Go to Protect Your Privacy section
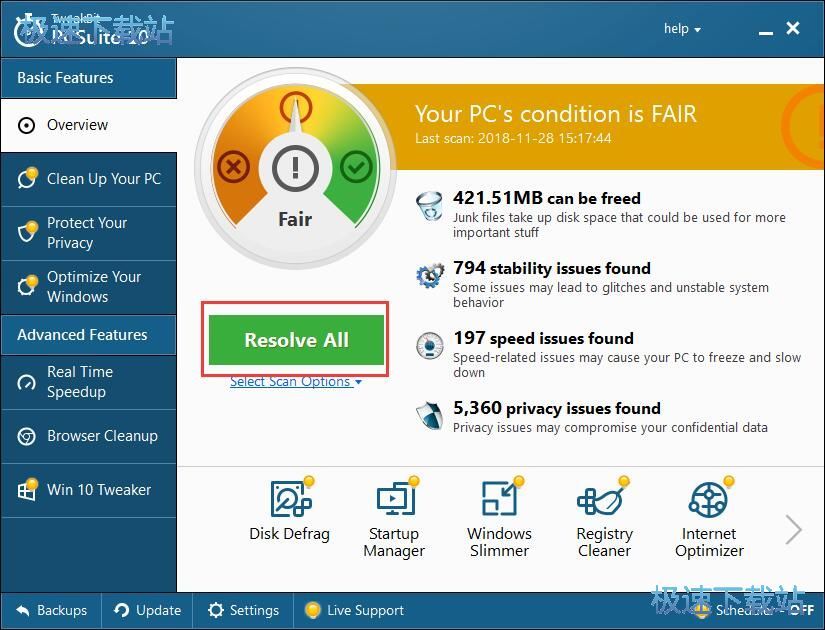Viewport: 825px width, 630px height. pyautogui.click(x=88, y=233)
